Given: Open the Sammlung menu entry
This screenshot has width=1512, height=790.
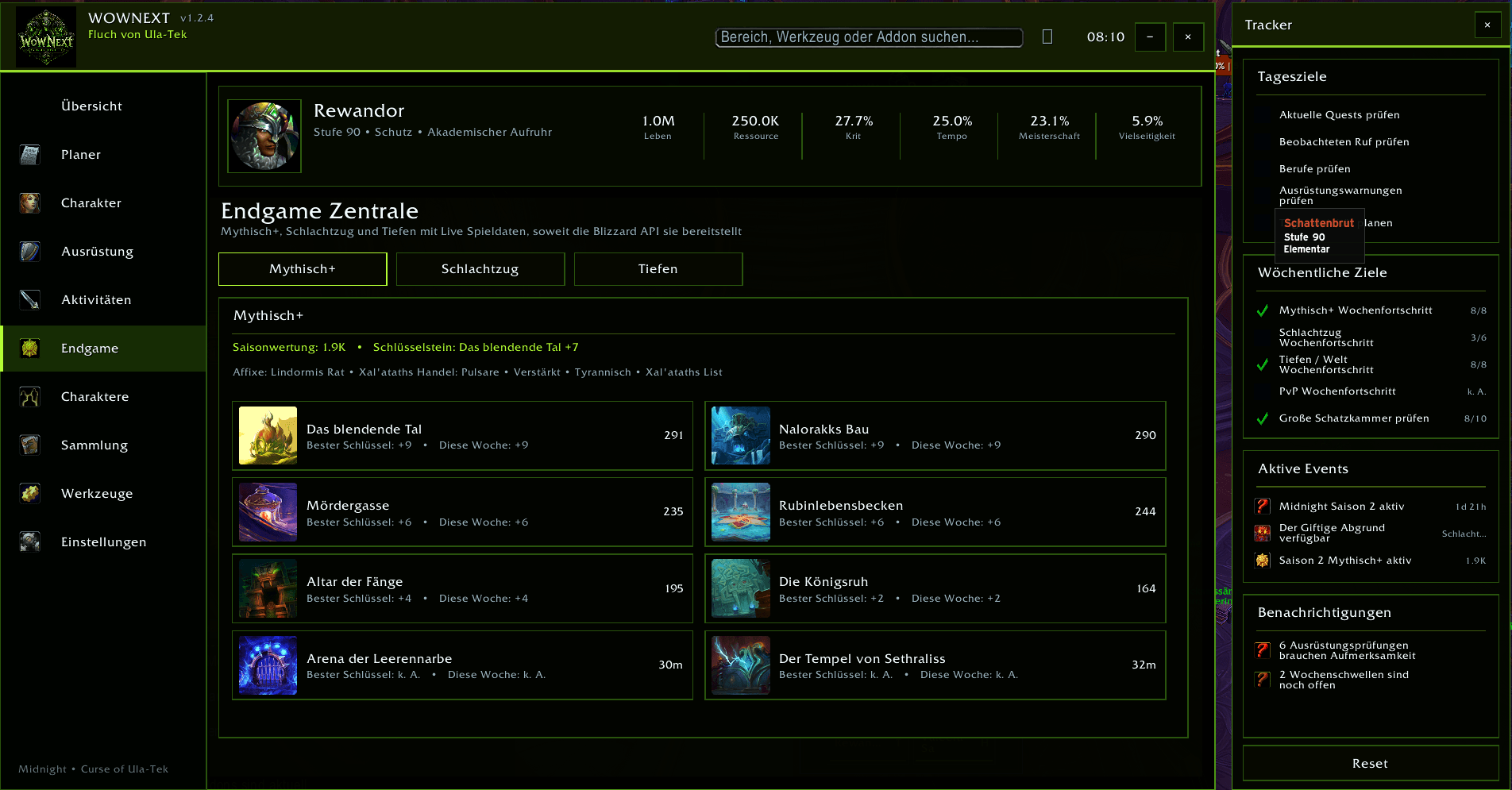Looking at the screenshot, I should pyautogui.click(x=103, y=445).
